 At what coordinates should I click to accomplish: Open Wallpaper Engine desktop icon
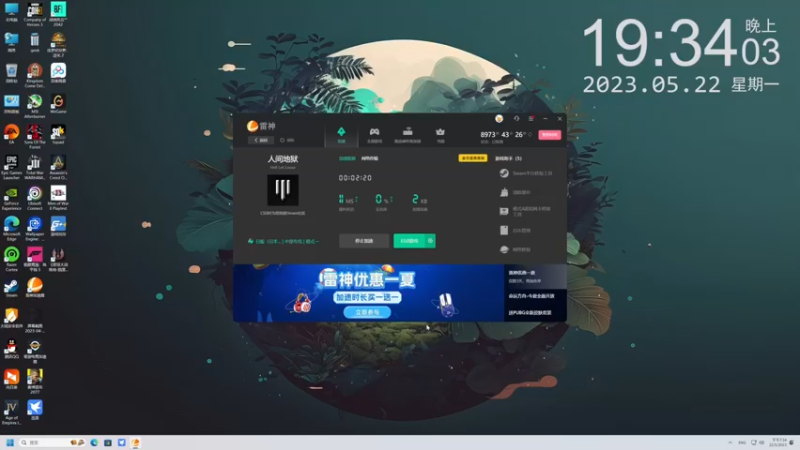(35, 229)
